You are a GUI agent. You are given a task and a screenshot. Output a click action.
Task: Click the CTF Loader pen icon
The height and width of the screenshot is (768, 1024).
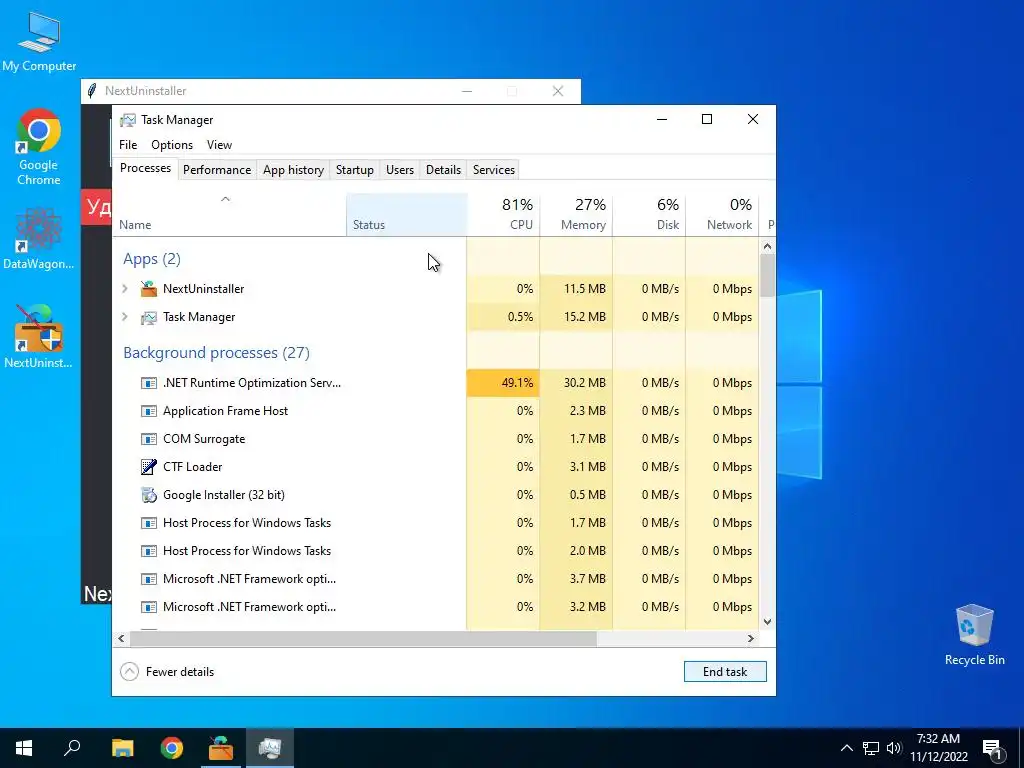(x=149, y=467)
